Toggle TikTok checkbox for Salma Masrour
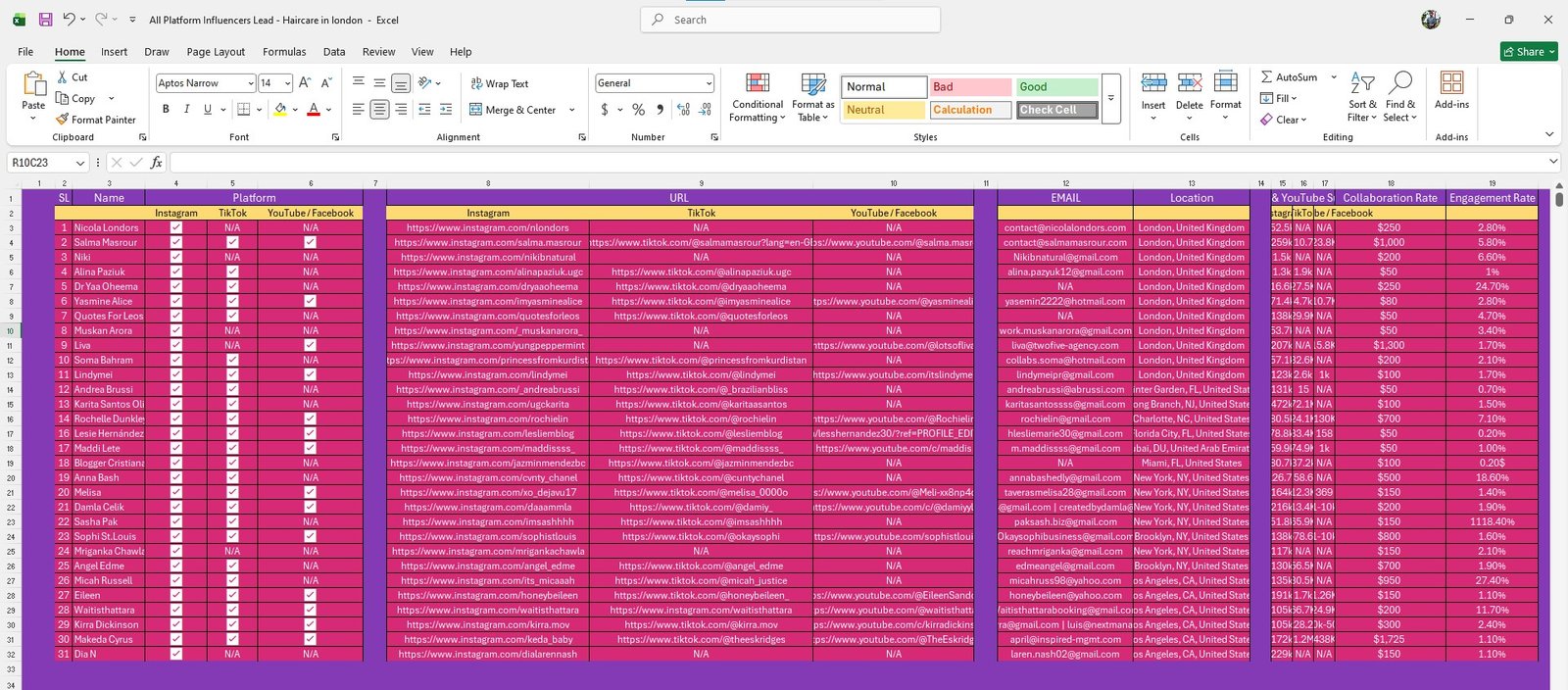Viewport: 1568px width, 690px height. [232, 242]
